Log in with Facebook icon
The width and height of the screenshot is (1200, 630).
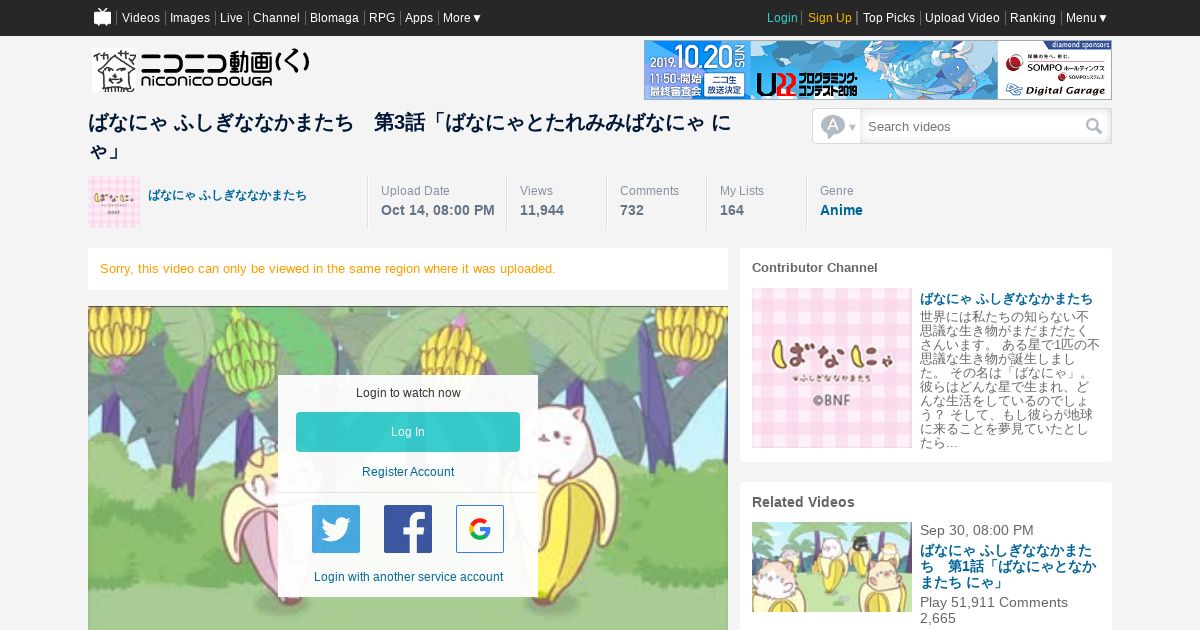click(408, 529)
